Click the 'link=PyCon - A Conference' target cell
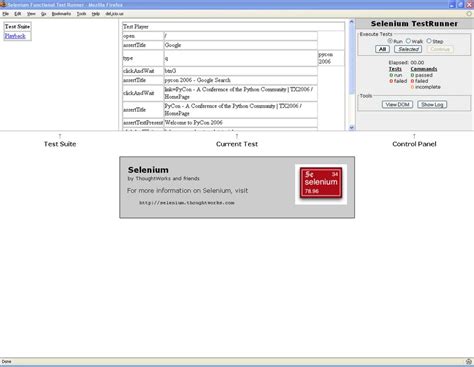Image resolution: width=474 pixels, height=367 pixels. click(240, 93)
